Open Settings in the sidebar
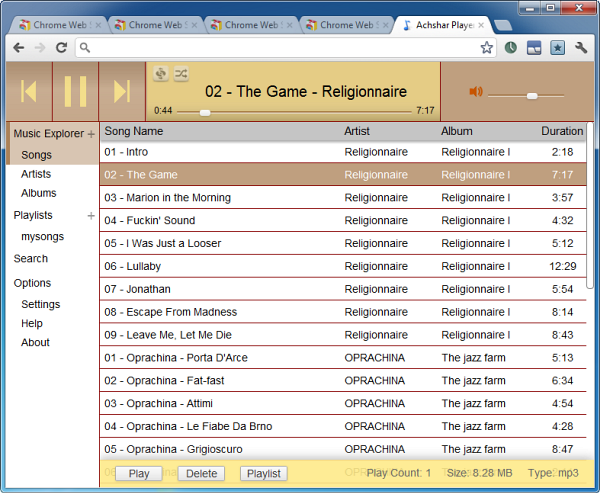Screen dimensions: 600x493 [41, 305]
